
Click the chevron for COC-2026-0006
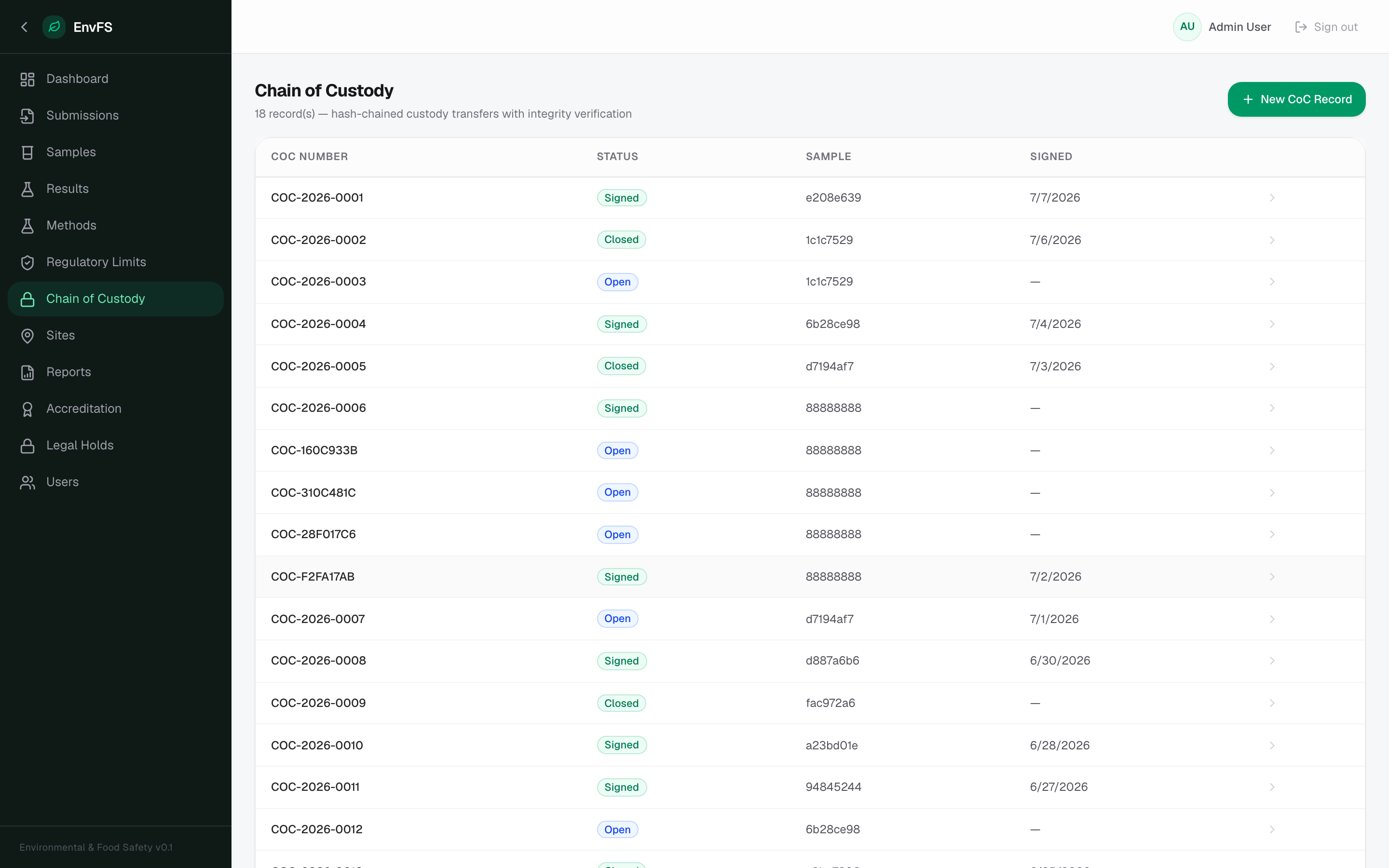(1272, 408)
